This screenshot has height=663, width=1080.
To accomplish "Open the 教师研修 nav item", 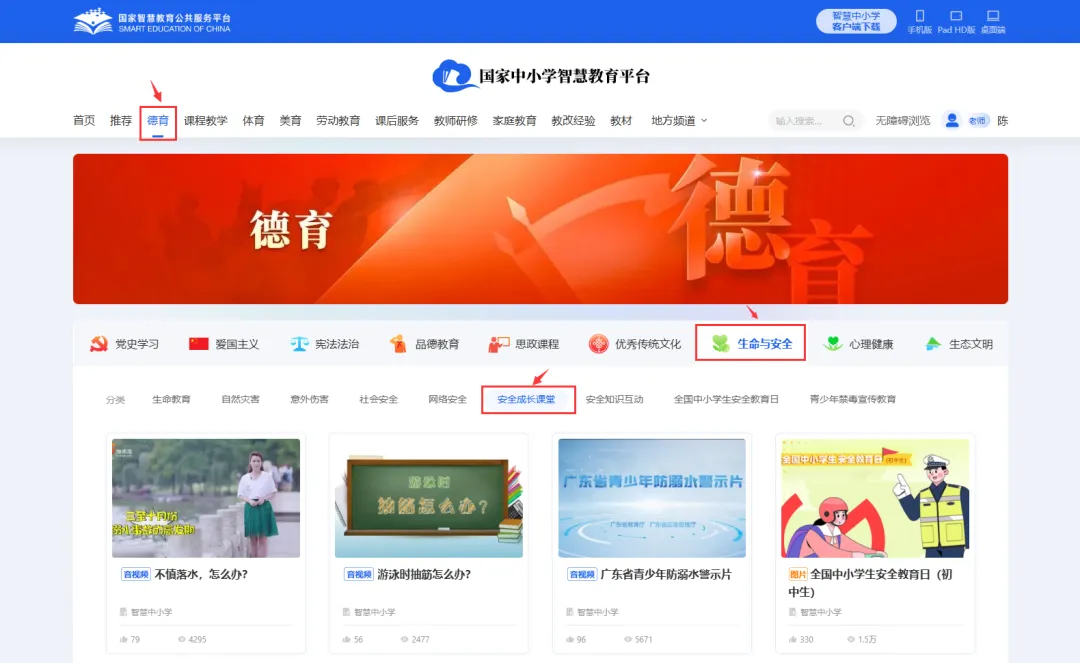I will tap(455, 120).
